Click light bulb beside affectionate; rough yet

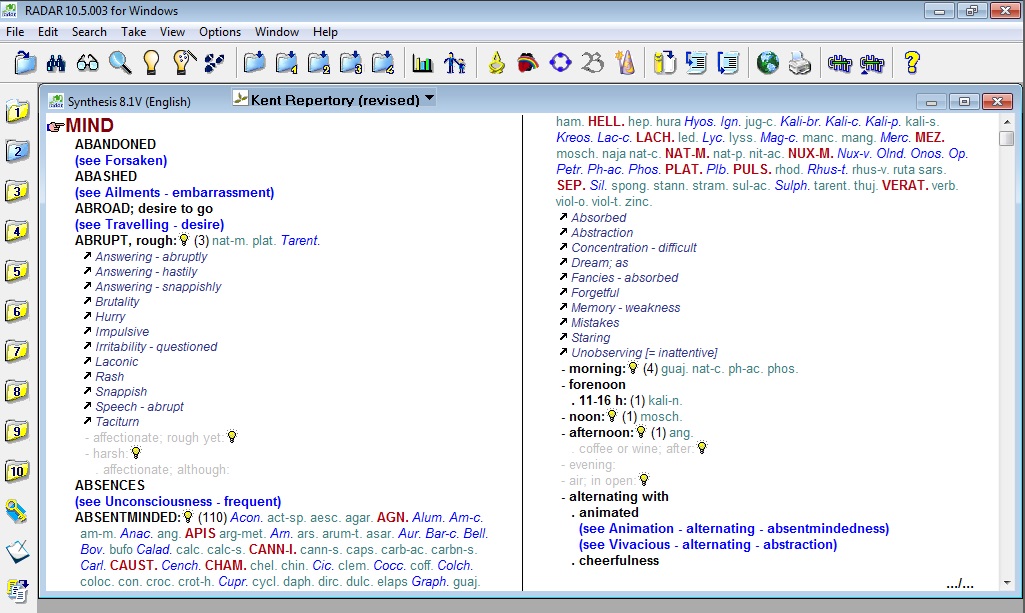tap(231, 437)
